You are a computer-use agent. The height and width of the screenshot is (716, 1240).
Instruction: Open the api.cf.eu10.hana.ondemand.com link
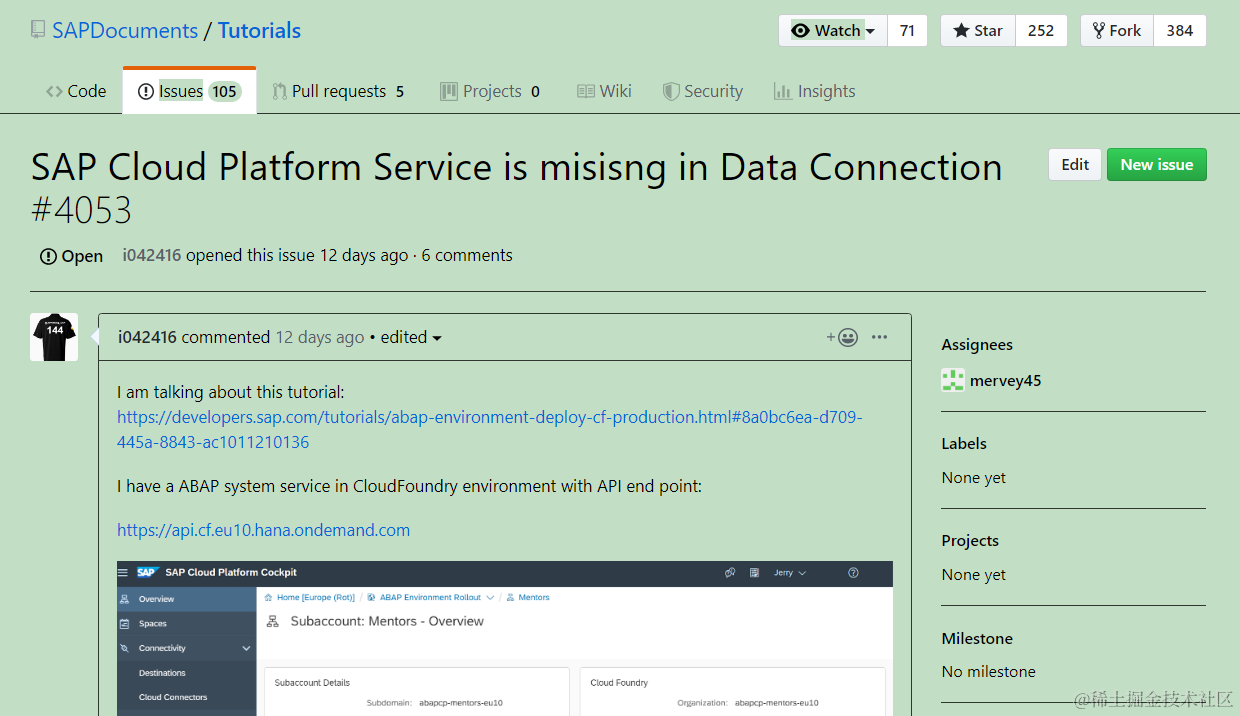(x=263, y=530)
